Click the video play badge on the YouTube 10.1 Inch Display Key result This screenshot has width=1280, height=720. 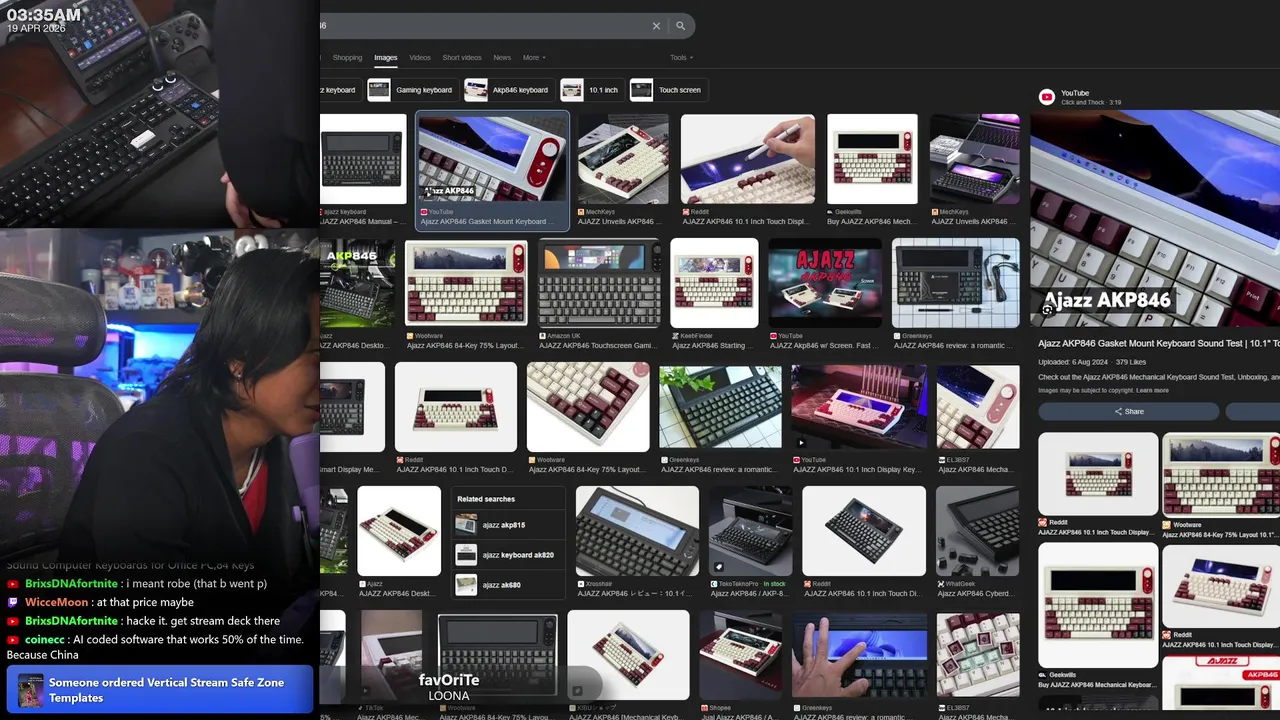coord(801,441)
